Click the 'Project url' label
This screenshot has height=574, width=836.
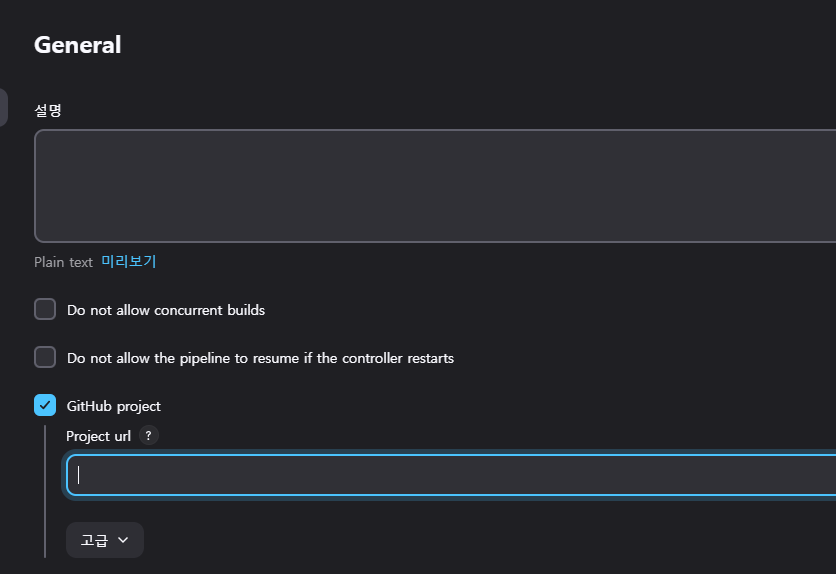tap(99, 436)
